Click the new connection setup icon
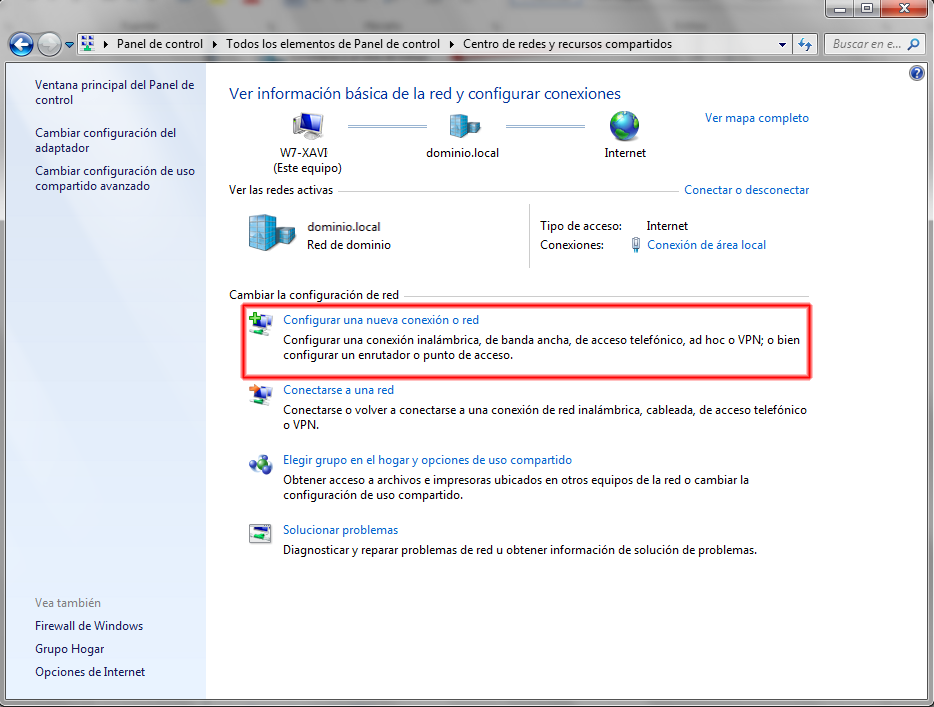Image resolution: width=934 pixels, height=707 pixels. (260, 323)
